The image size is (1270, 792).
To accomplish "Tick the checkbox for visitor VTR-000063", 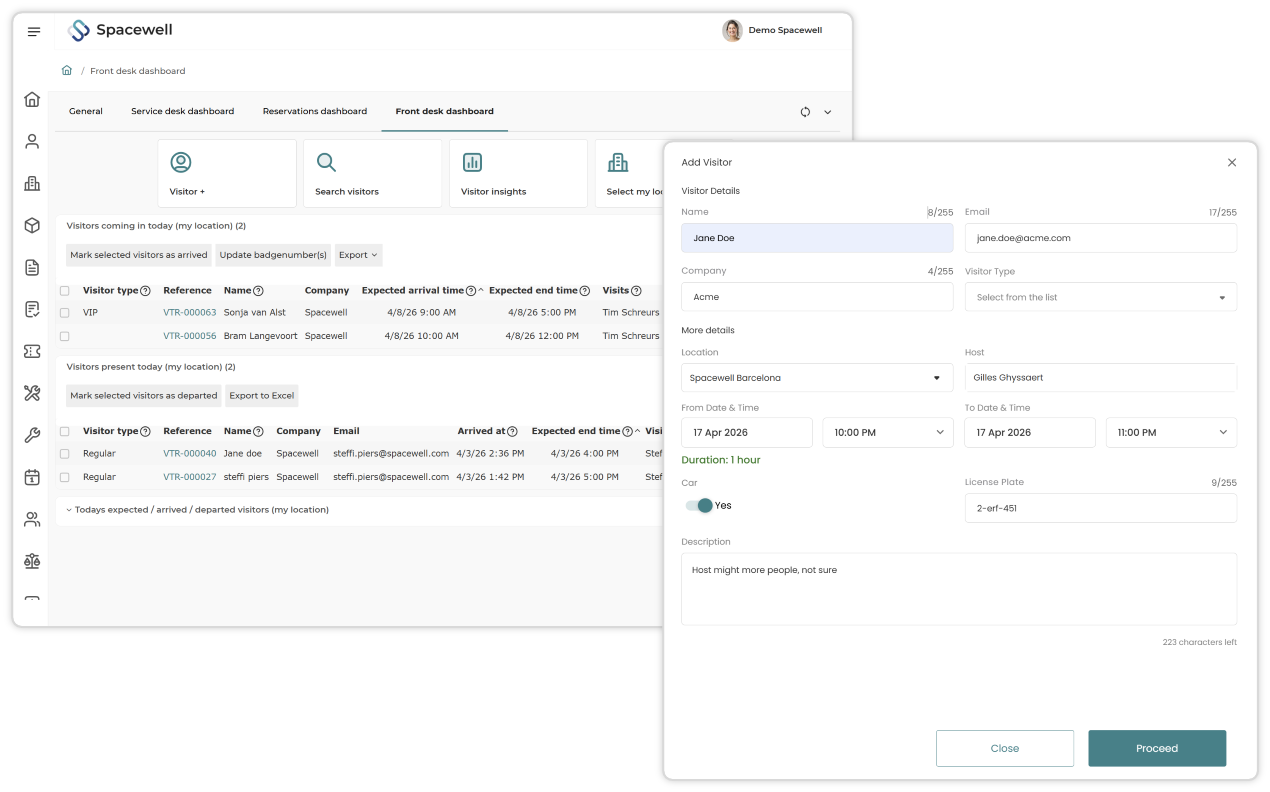I will (x=65, y=313).
